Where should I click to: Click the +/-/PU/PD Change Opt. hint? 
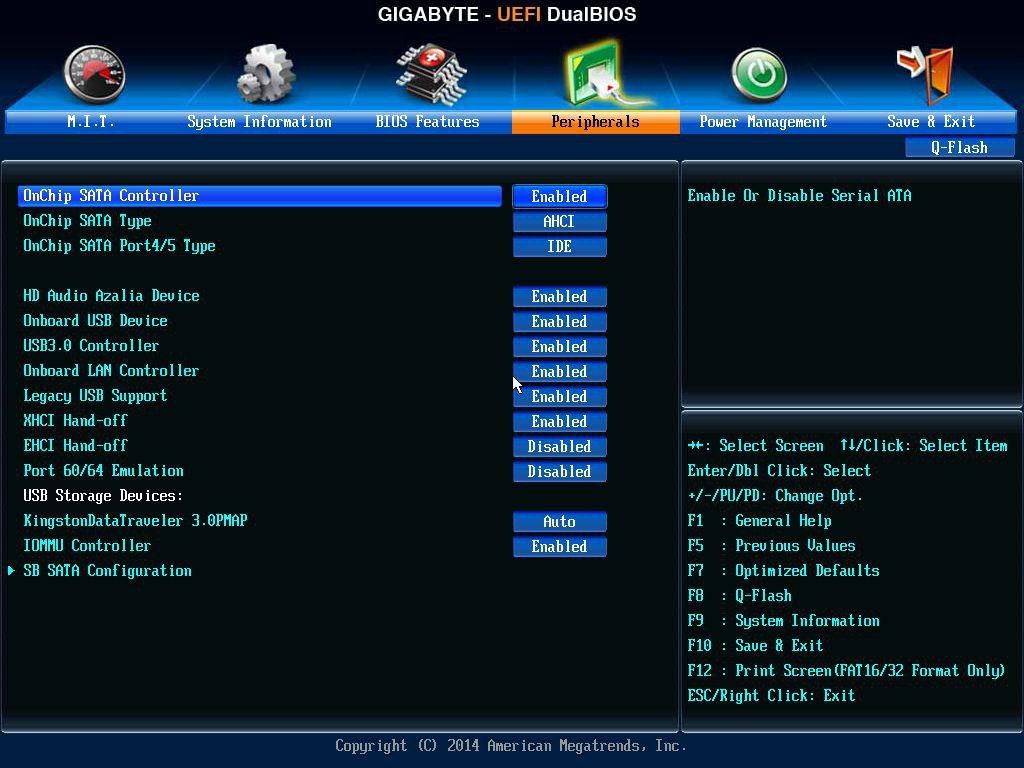[x=775, y=496]
